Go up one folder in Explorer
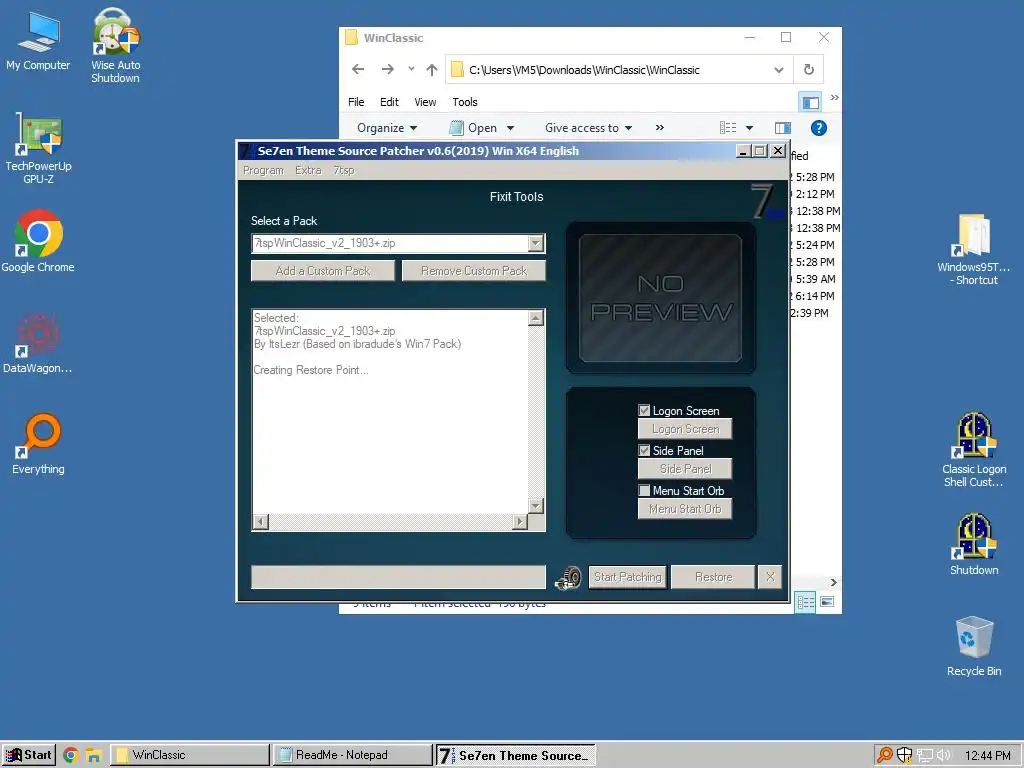This screenshot has height=768, width=1024. 432,69
